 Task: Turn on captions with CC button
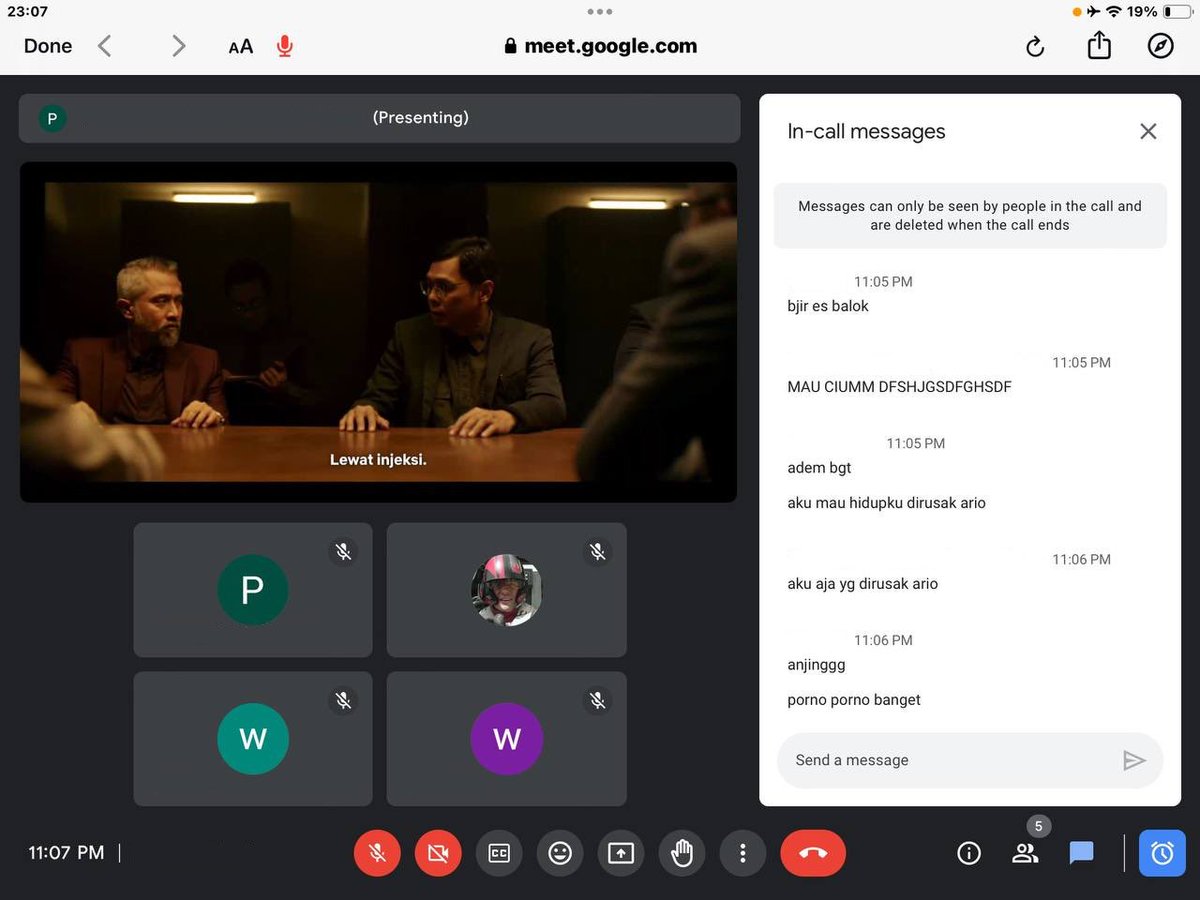tap(499, 854)
